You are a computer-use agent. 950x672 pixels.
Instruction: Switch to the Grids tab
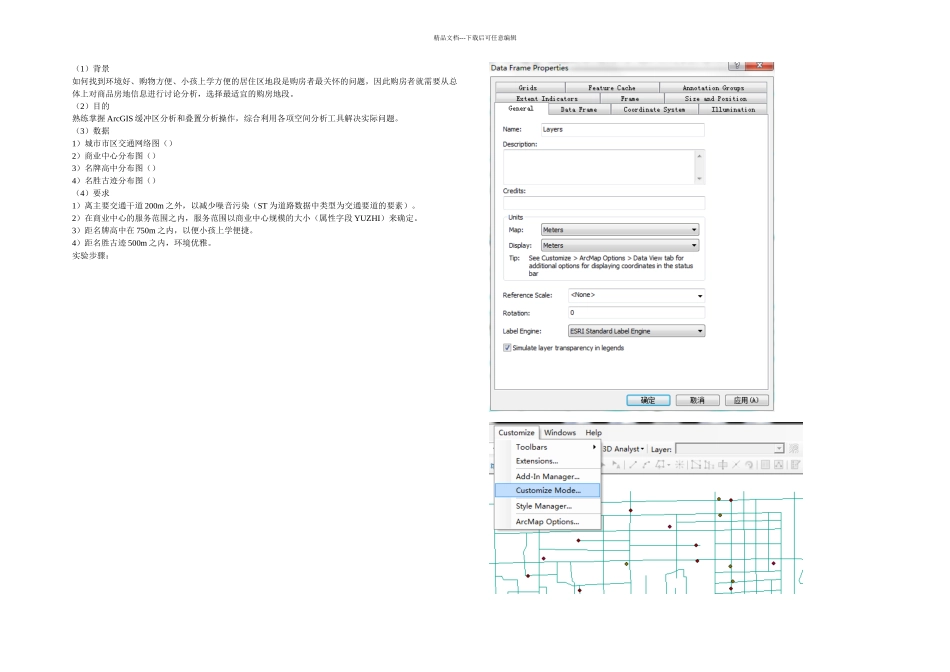coord(528,88)
